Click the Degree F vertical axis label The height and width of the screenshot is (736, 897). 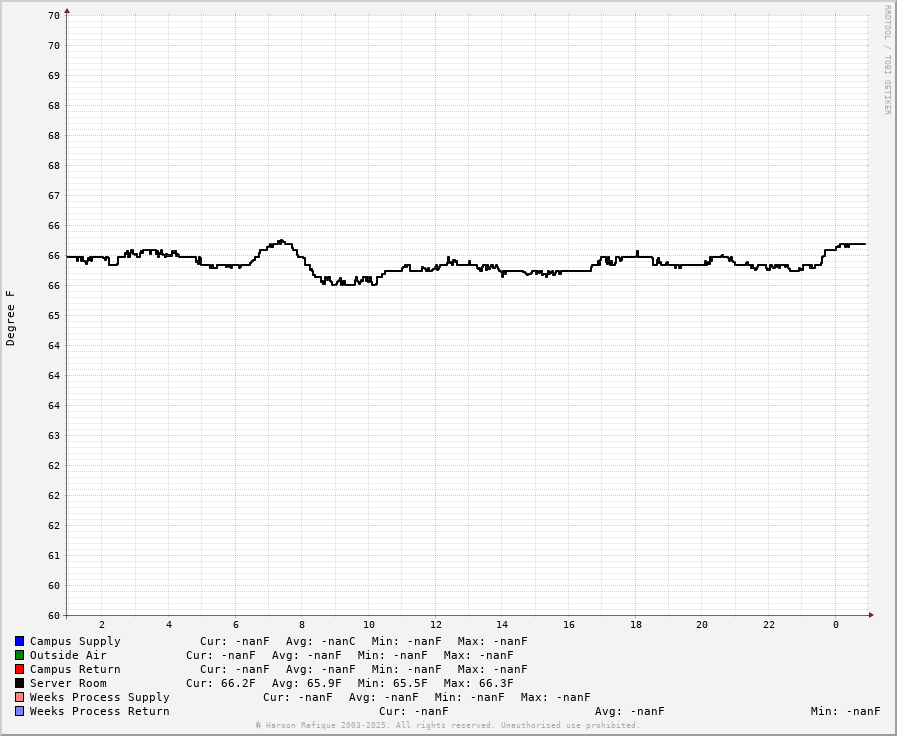click(11, 318)
